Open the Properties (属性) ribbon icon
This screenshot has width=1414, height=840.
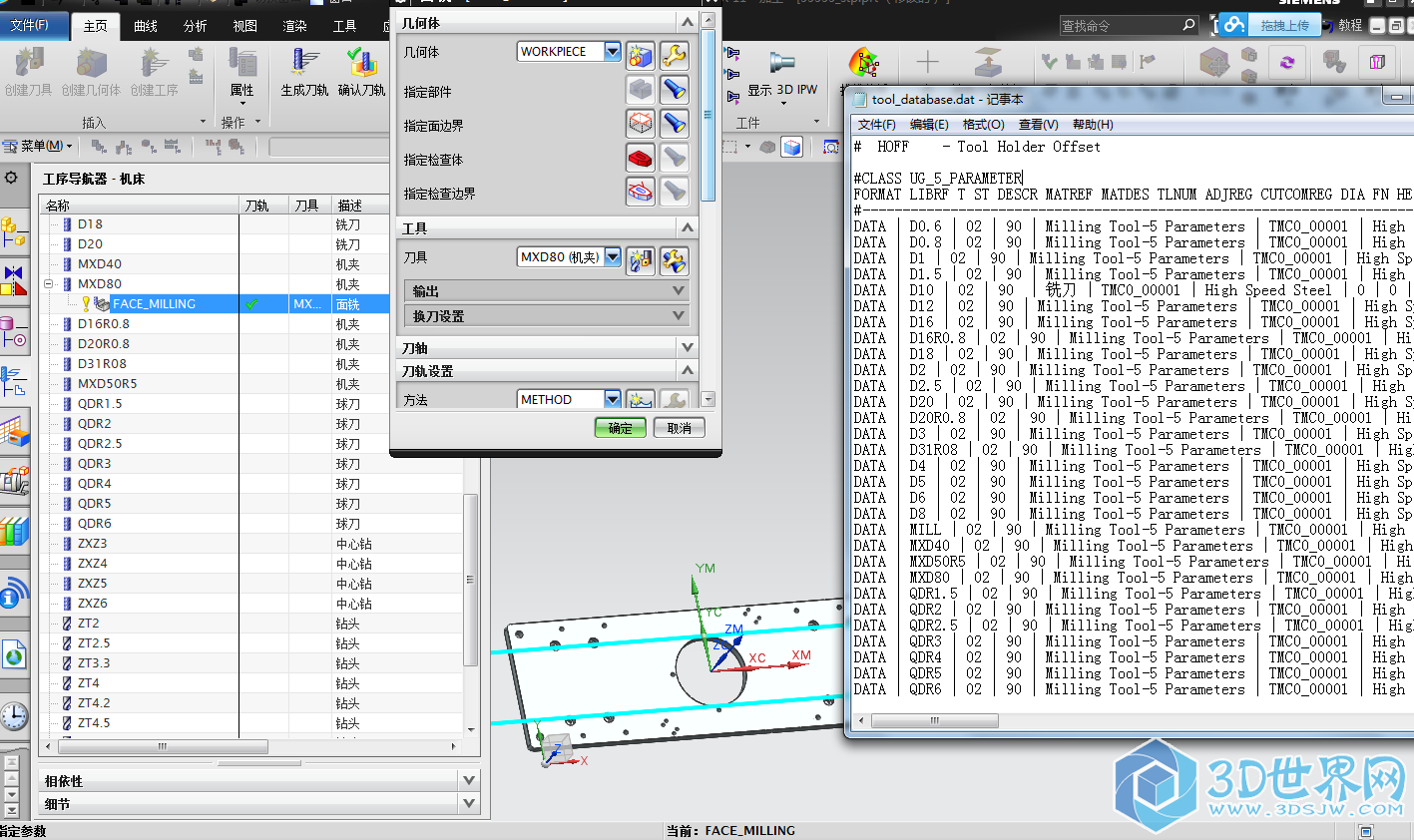point(242,64)
